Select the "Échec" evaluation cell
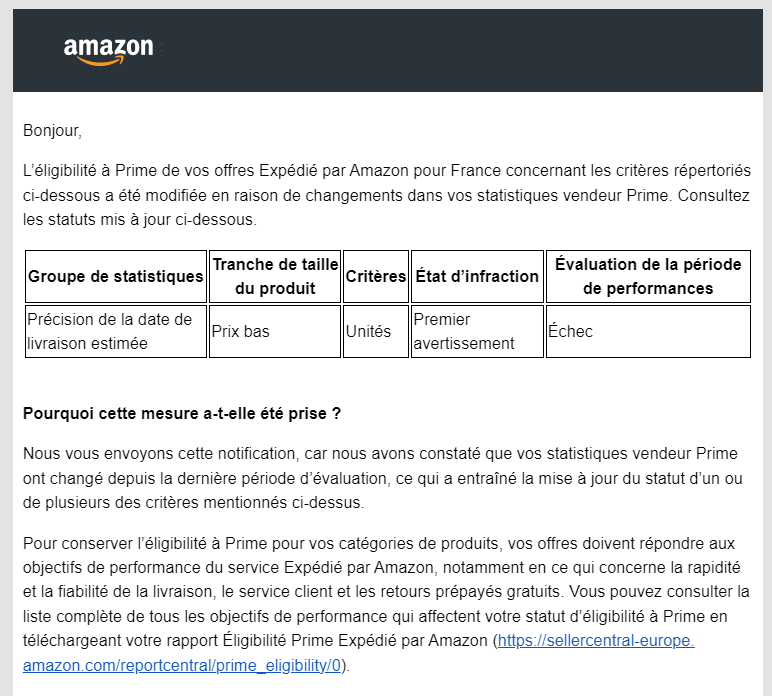772x696 pixels. pos(648,331)
